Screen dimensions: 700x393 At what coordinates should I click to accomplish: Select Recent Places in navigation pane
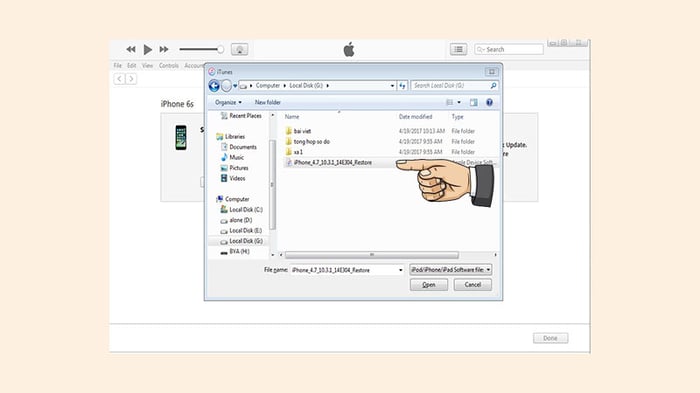coord(241,116)
